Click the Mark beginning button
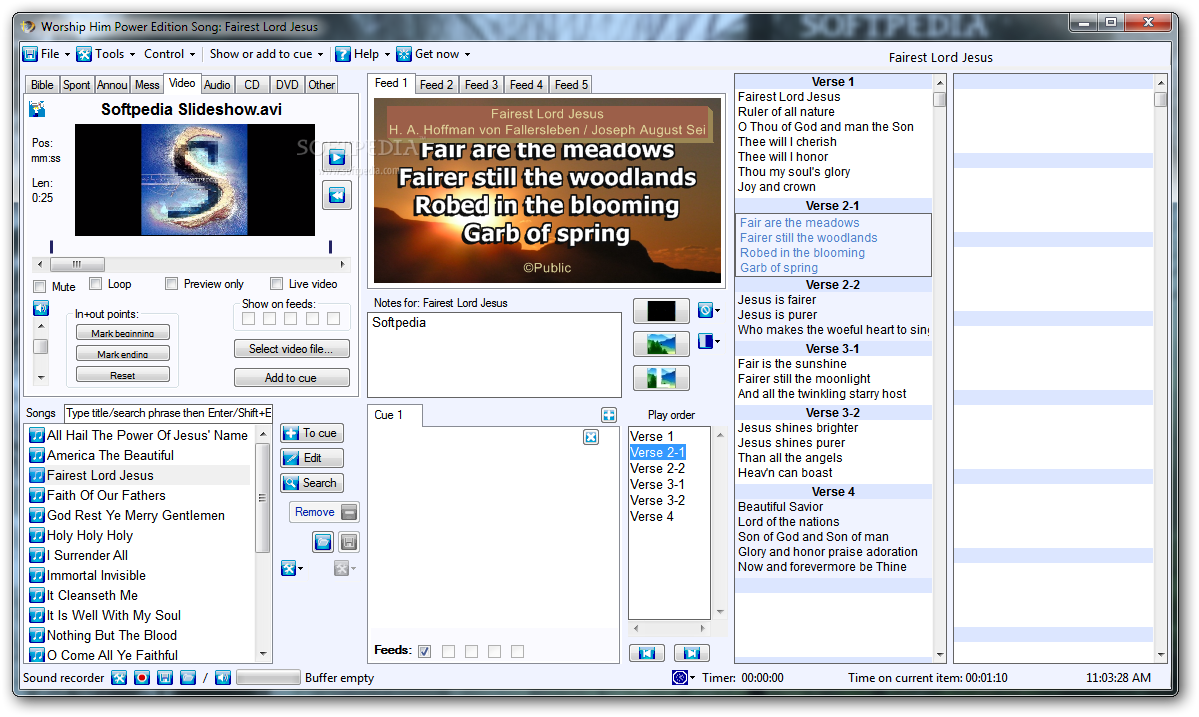This screenshot has height=717, width=1199. tap(123, 333)
